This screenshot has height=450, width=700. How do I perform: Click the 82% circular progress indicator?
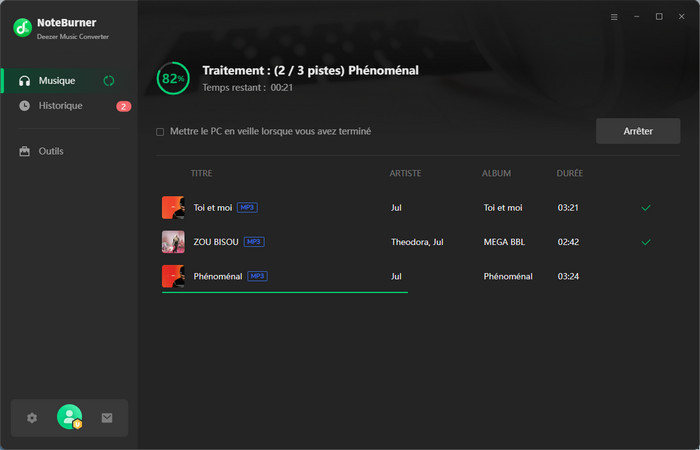pos(173,79)
